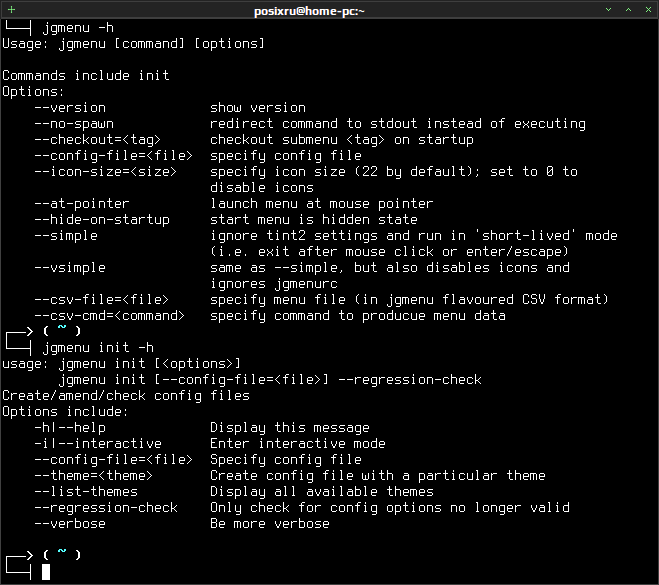Click the 'jgmenu init -h' command line
659x585 pixels.
click(x=98, y=348)
